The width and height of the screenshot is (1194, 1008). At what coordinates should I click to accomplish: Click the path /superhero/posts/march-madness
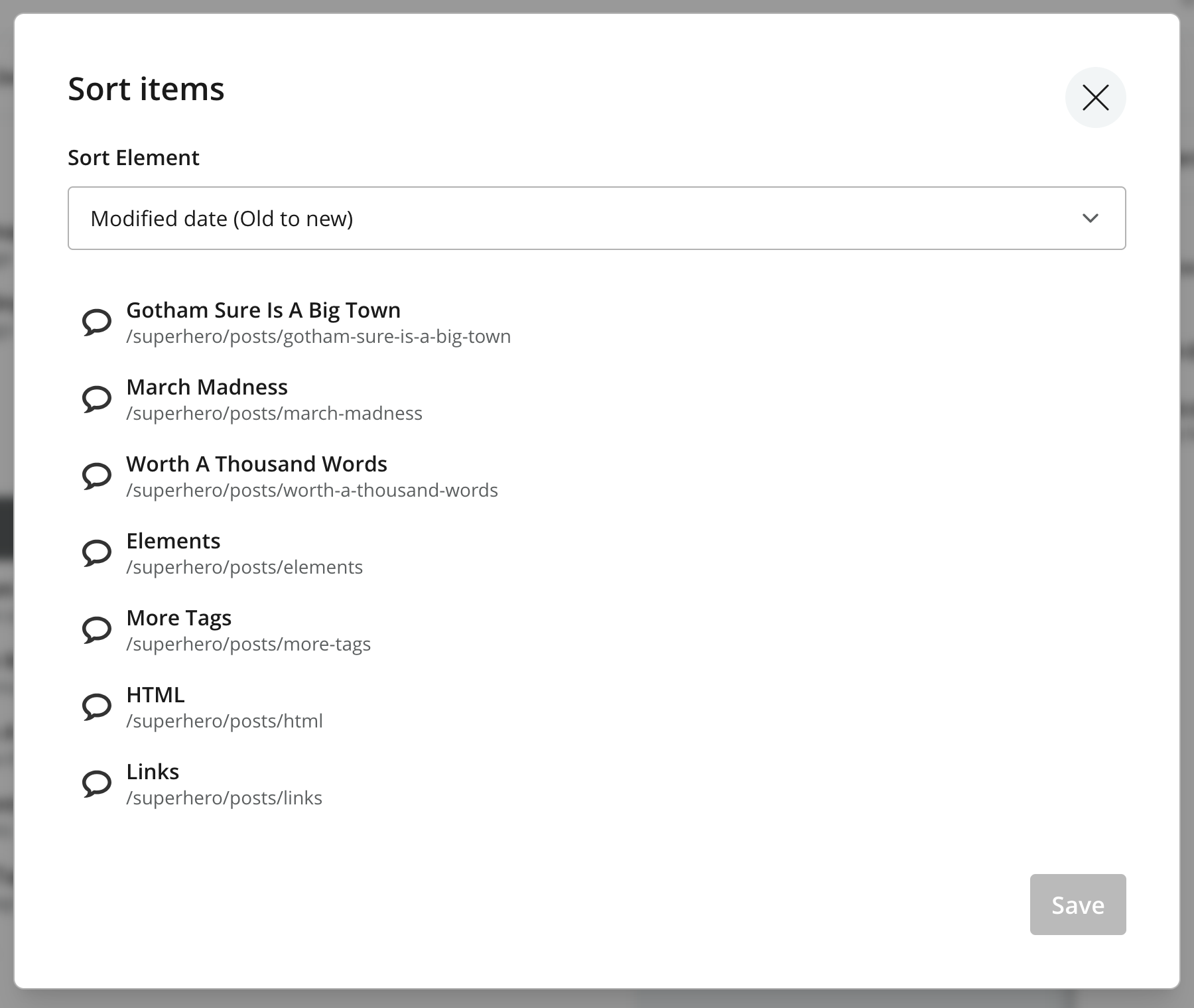(274, 414)
